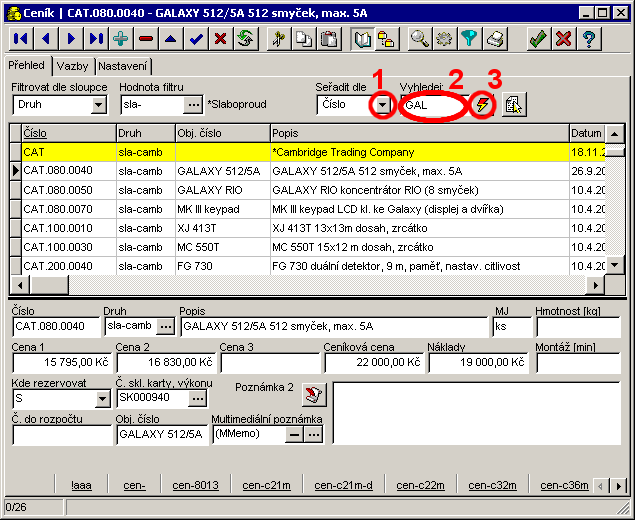Open the Nastavení tab

pos(123,65)
